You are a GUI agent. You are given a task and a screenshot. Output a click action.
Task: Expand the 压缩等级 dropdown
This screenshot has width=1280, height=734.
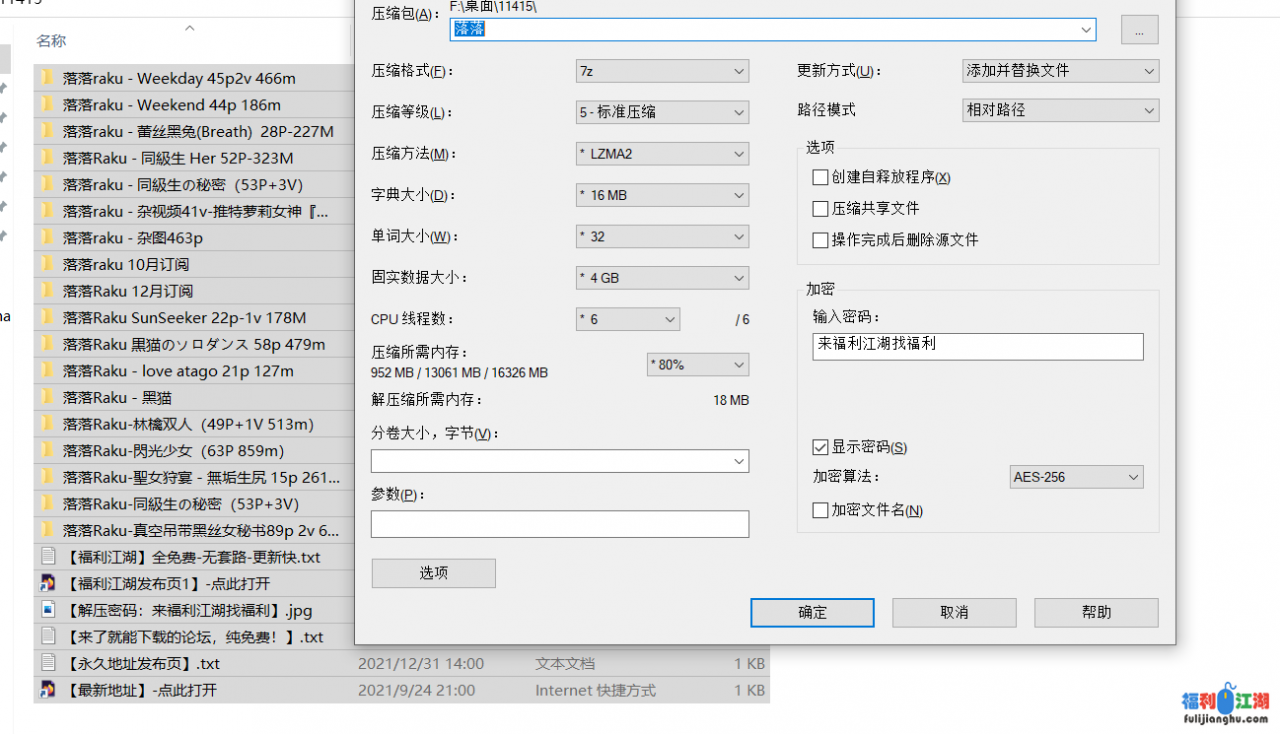click(662, 112)
